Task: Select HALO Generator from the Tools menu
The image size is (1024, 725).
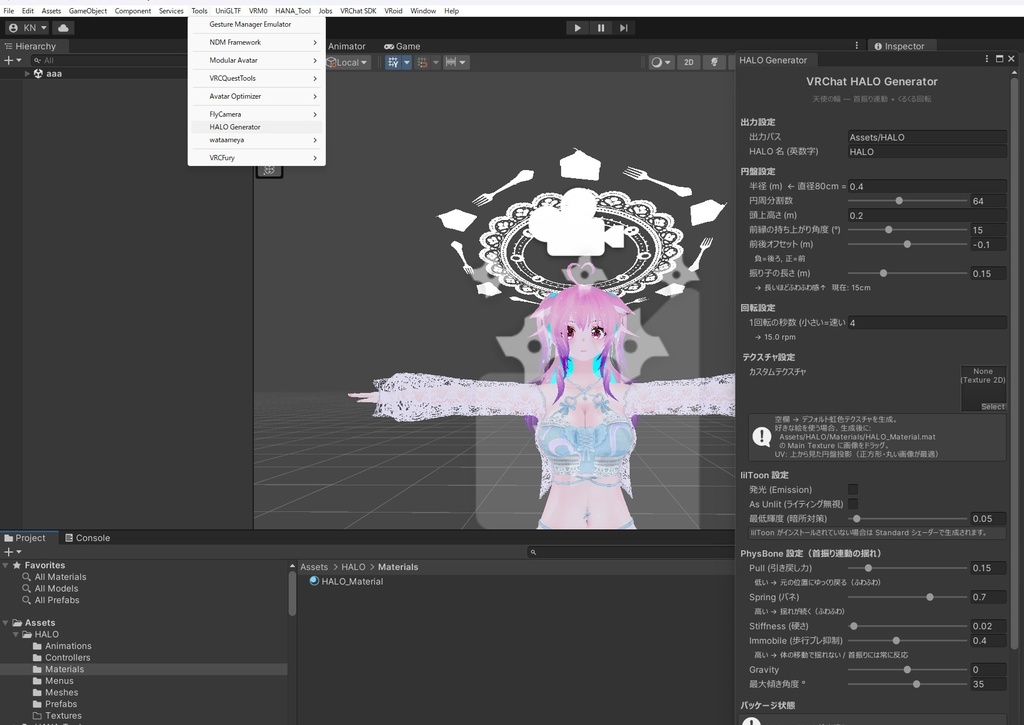Action: 234,126
